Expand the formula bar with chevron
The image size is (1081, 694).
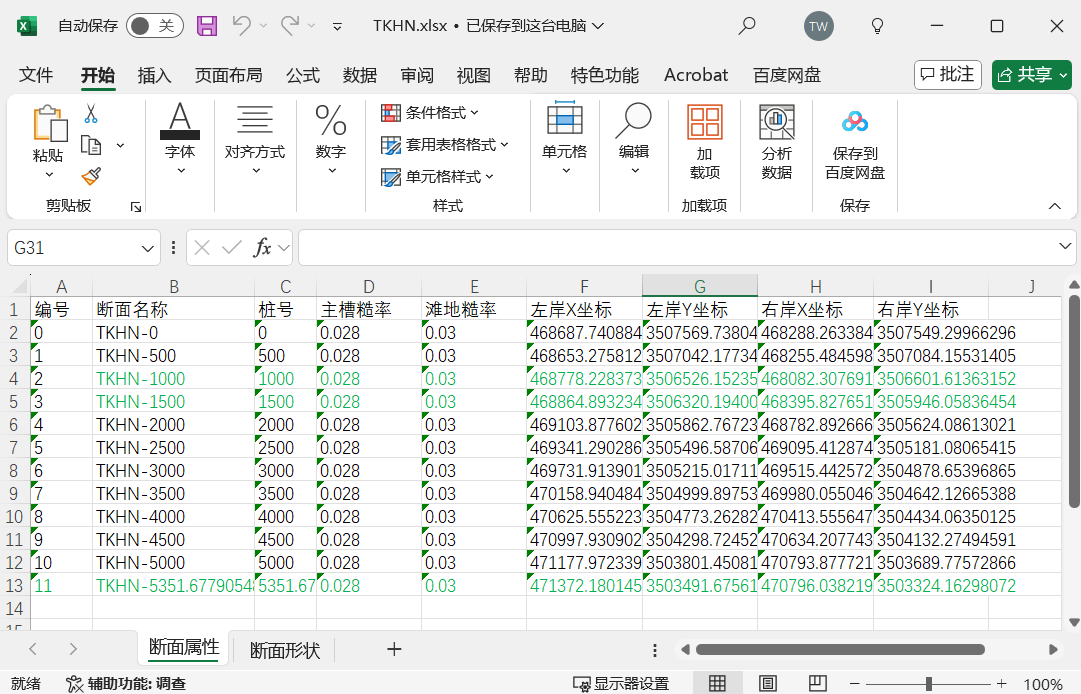pyautogui.click(x=1064, y=246)
